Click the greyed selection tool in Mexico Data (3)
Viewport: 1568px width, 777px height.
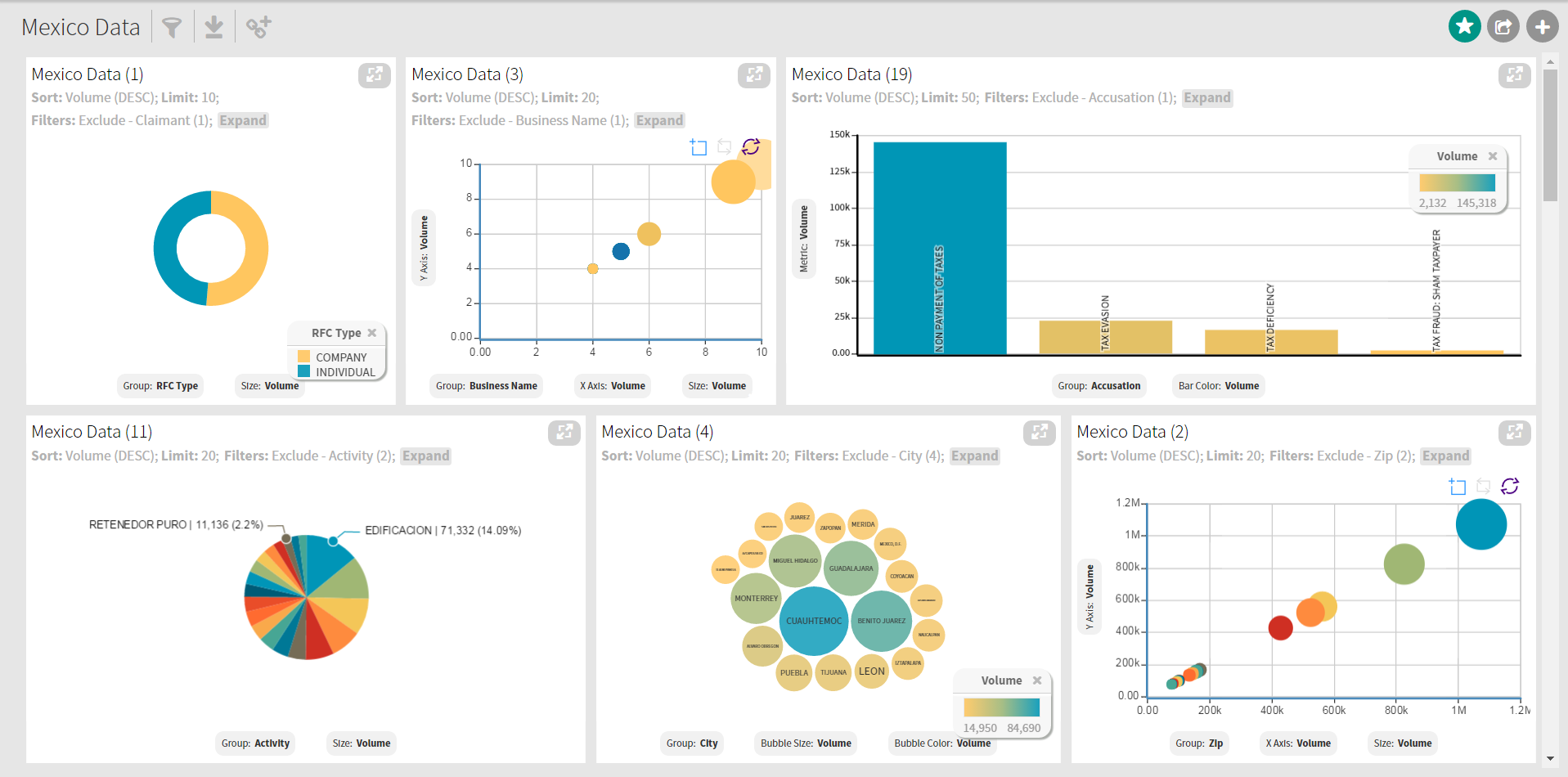coord(725,147)
